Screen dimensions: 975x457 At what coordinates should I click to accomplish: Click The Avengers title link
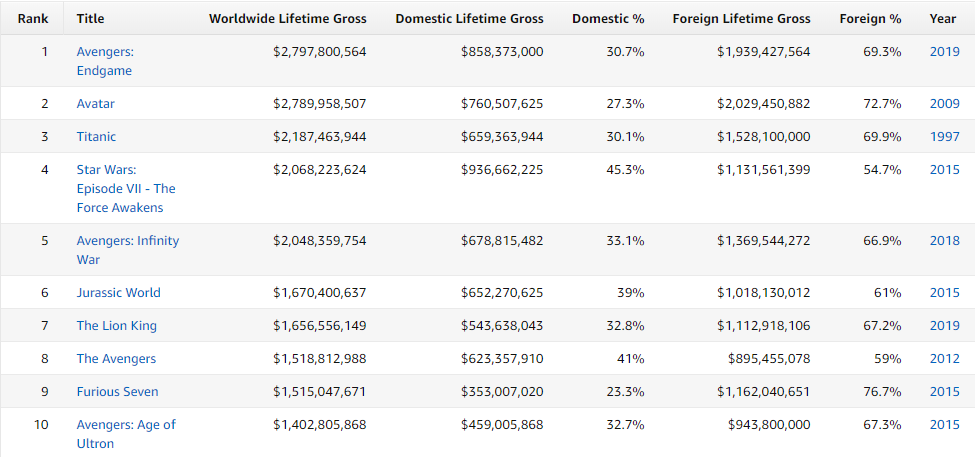tap(116, 358)
